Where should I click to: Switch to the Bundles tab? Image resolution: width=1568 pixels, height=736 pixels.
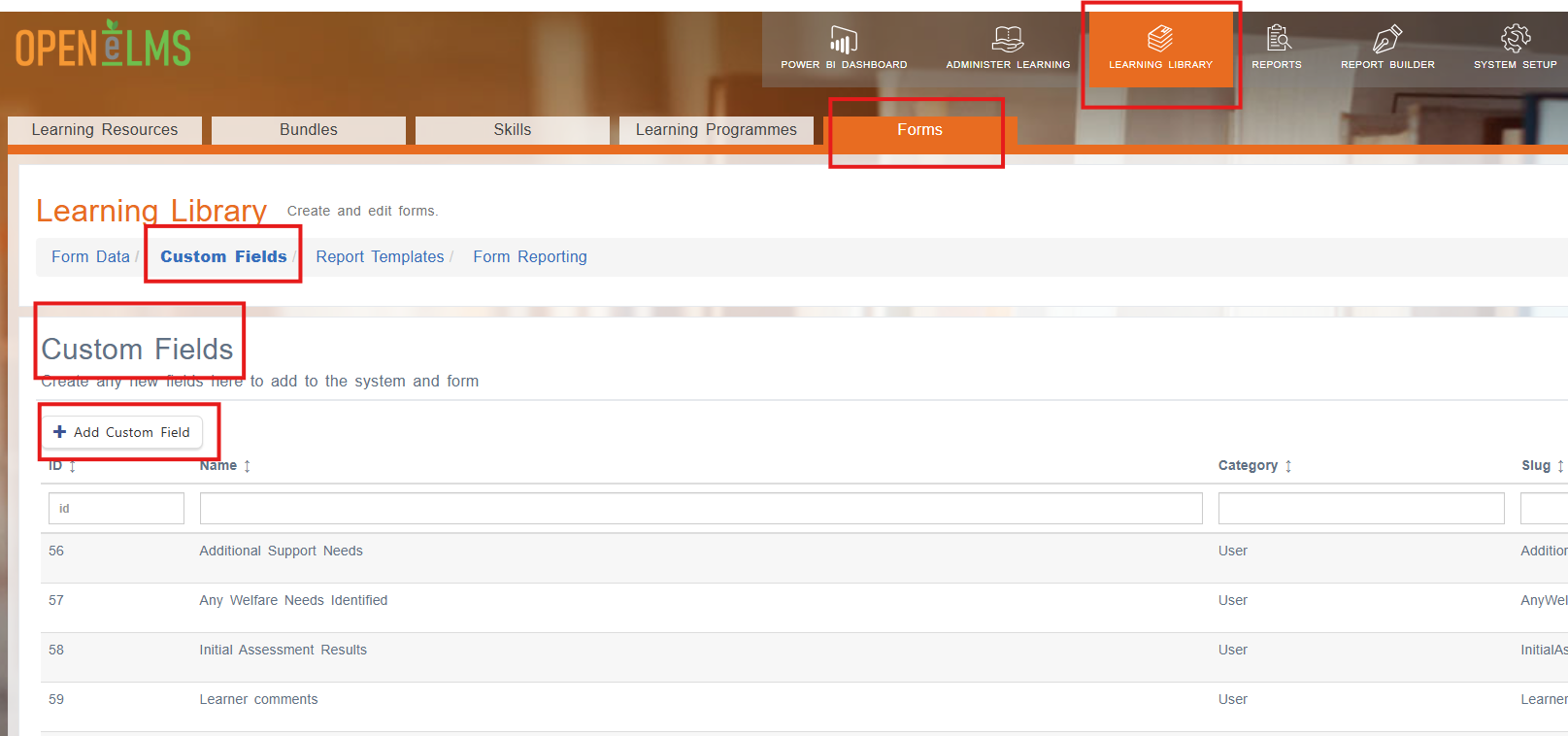[x=309, y=130]
